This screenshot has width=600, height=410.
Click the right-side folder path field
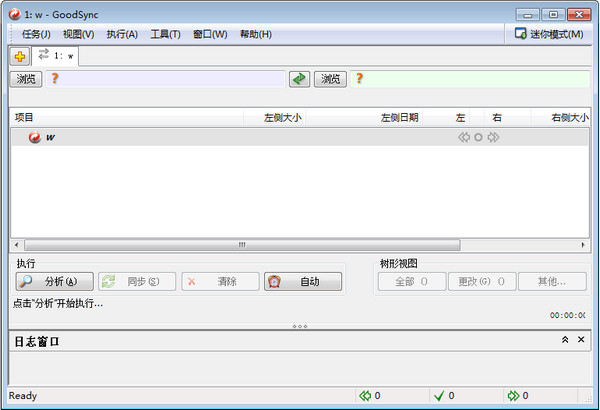[x=470, y=79]
